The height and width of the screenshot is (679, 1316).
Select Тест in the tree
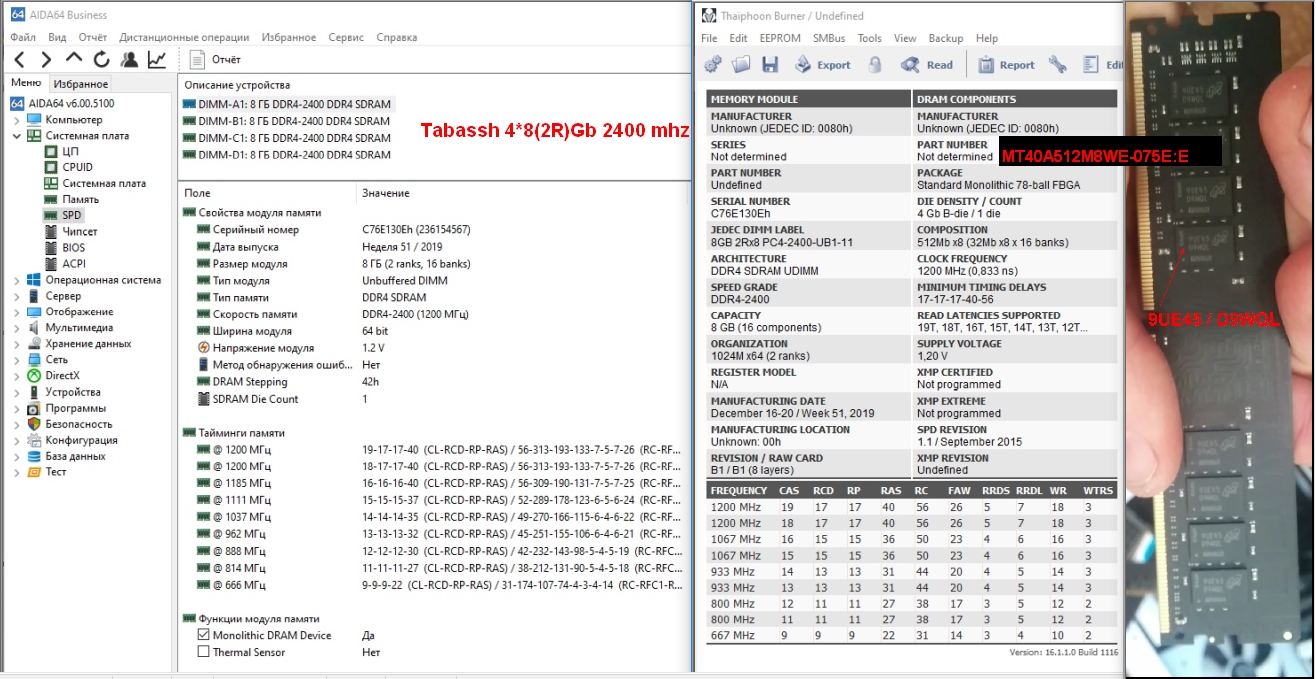pyautogui.click(x=56, y=472)
